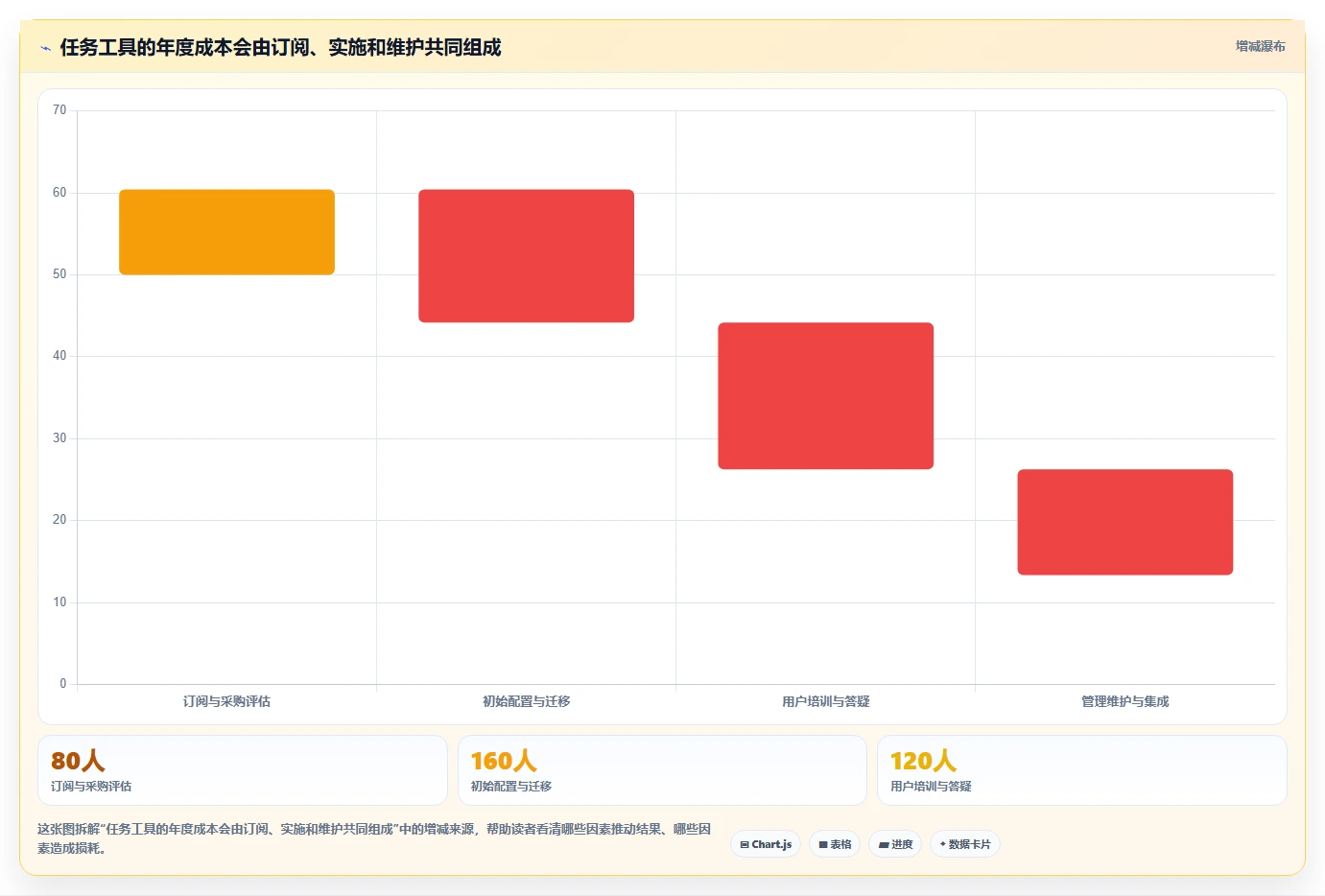
Task: Click the chart title 任务工具的年度成本会由订阅、实施和维护共同组成
Action: click(x=280, y=47)
